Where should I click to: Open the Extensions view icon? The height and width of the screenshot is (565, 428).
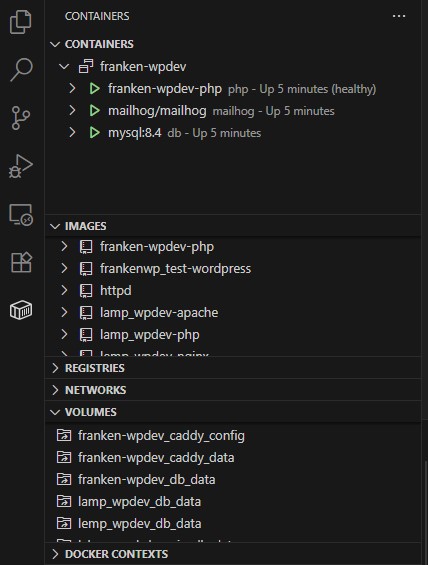click(21, 262)
